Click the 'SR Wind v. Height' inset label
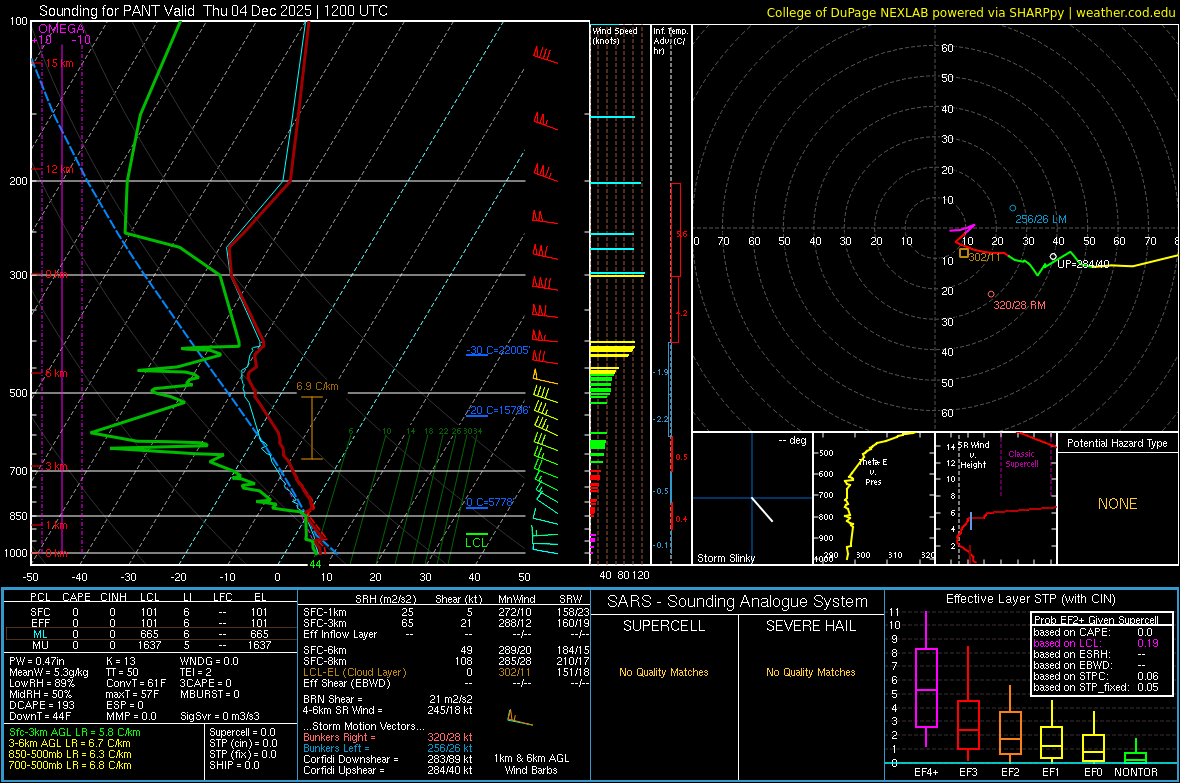The height and width of the screenshot is (783, 1180). coord(974,455)
